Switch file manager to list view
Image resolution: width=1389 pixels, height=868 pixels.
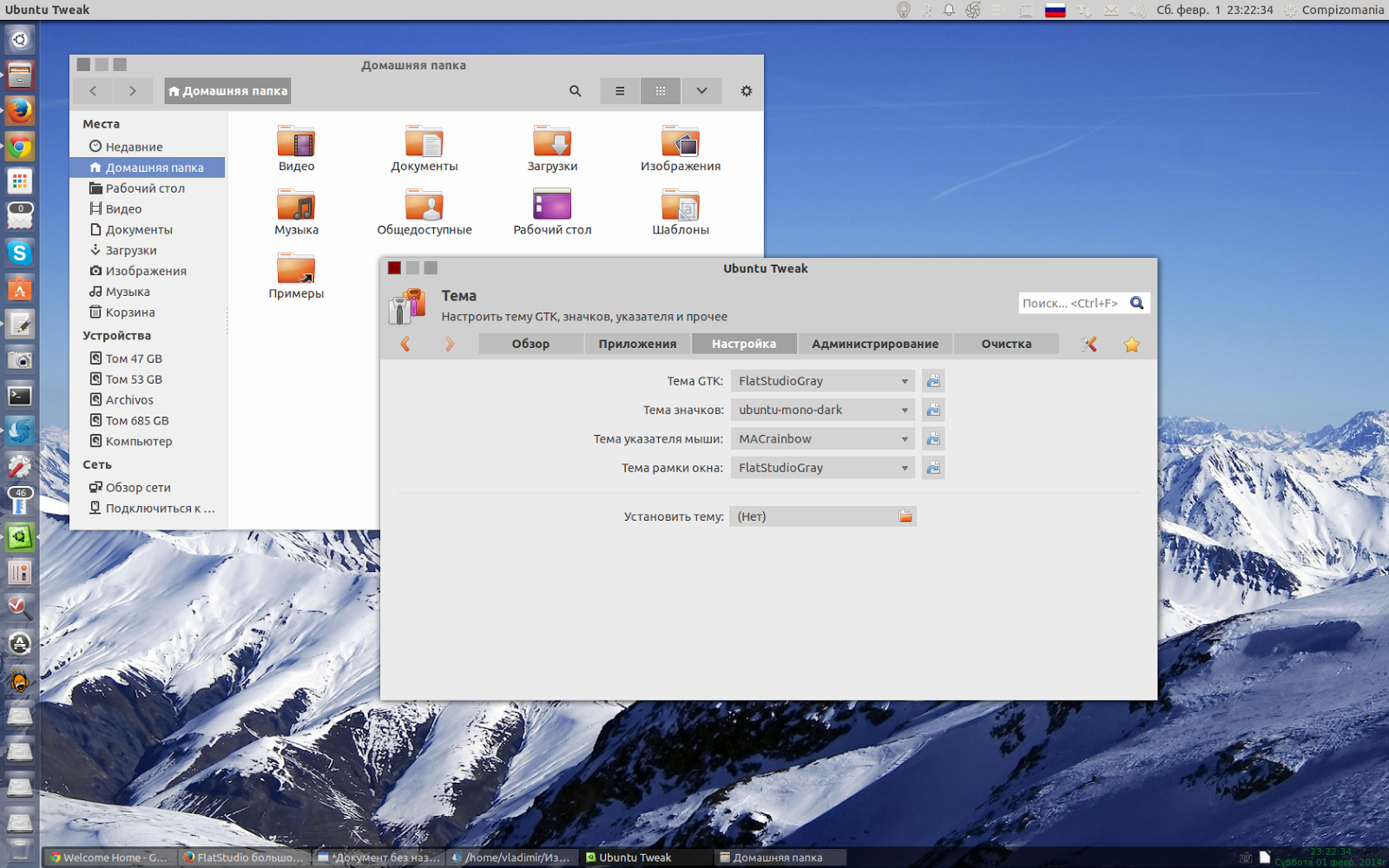620,91
